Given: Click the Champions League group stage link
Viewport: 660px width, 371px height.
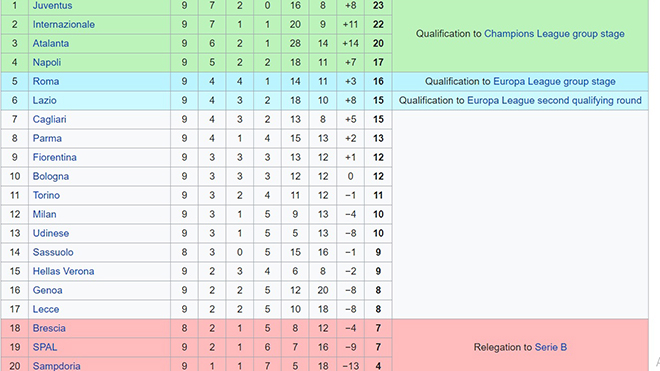Looking at the screenshot, I should [554, 34].
